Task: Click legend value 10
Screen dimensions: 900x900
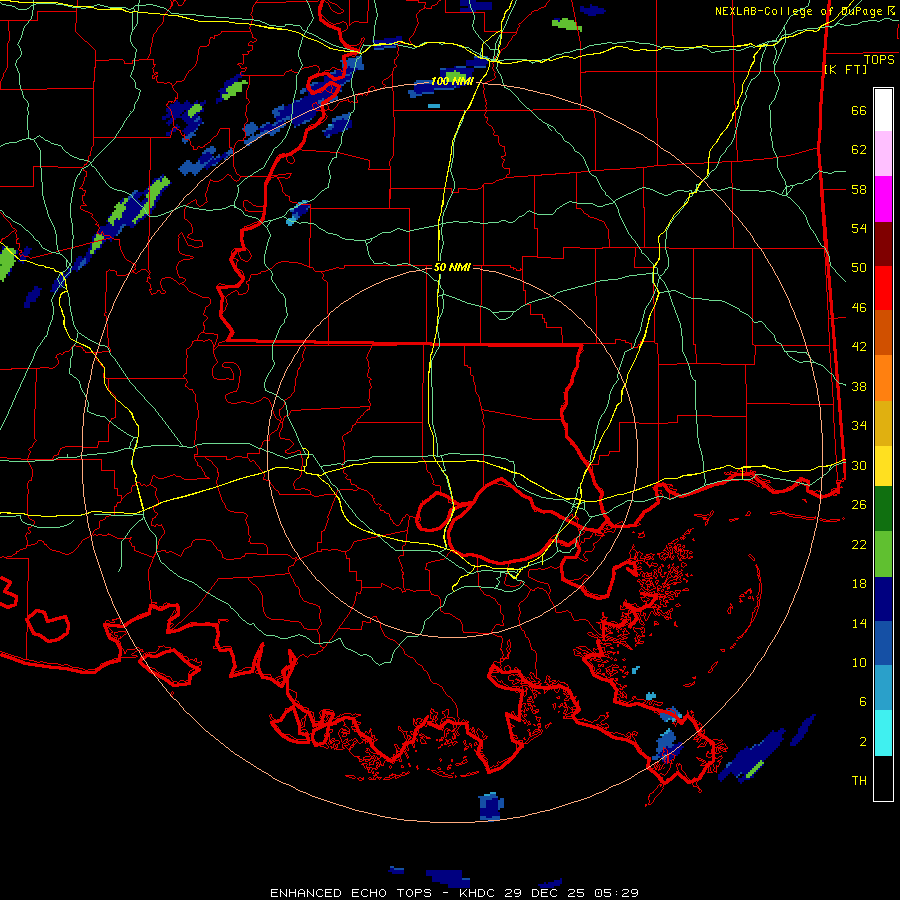Action: pos(859,662)
